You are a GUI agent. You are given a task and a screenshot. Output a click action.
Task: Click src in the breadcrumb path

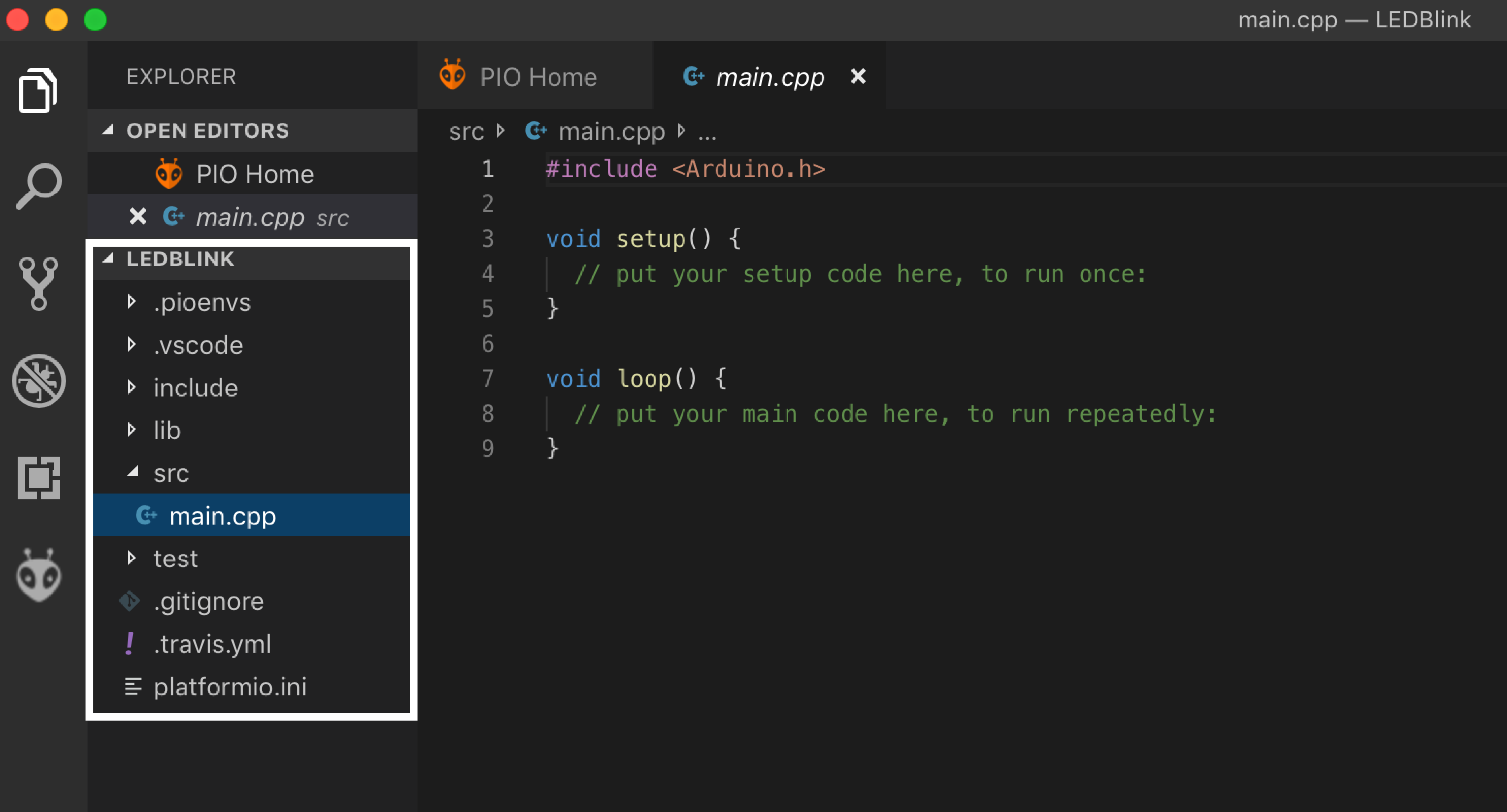[x=466, y=132]
